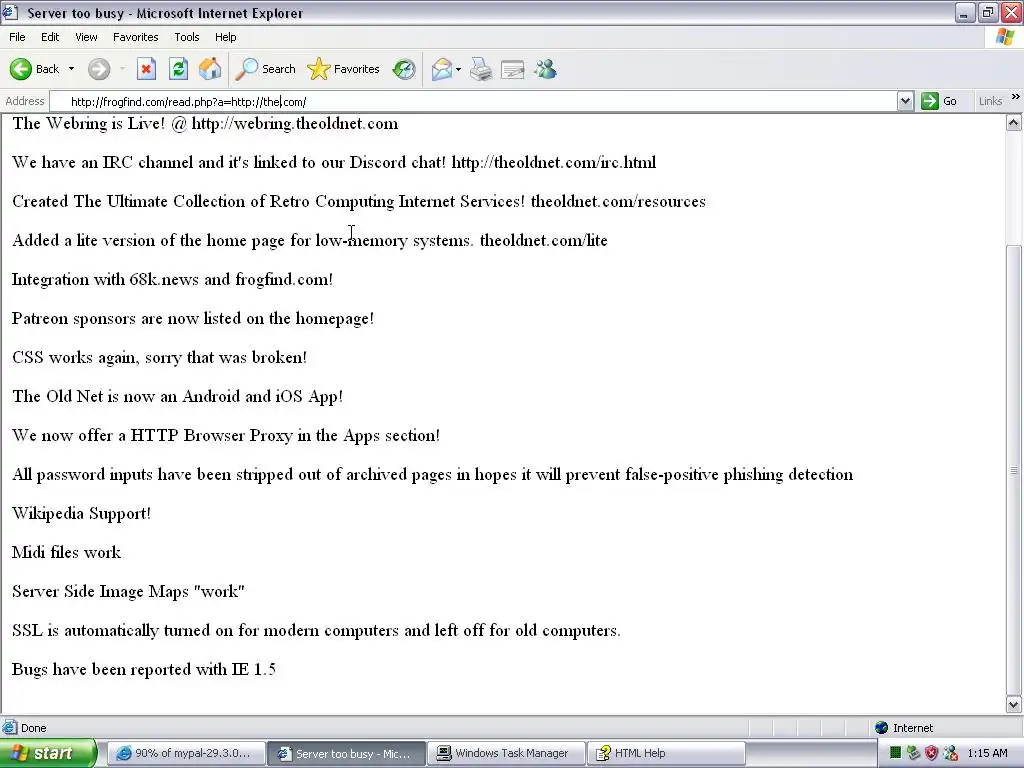Viewport: 1024px width, 768px height.
Task: Click green Task Manager CPU tray icon
Action: point(895,753)
